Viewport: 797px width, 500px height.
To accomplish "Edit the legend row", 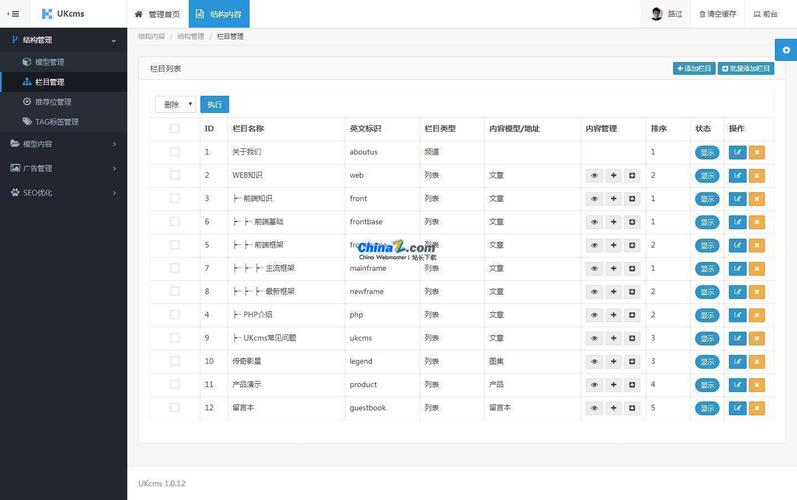I will coord(737,361).
